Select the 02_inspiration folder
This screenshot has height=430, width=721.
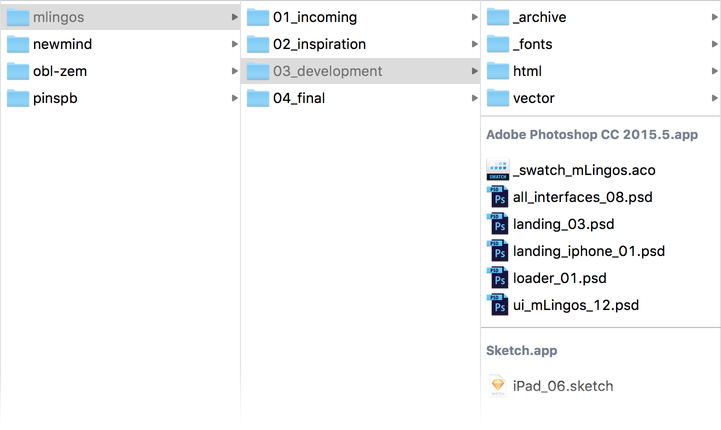tap(319, 44)
